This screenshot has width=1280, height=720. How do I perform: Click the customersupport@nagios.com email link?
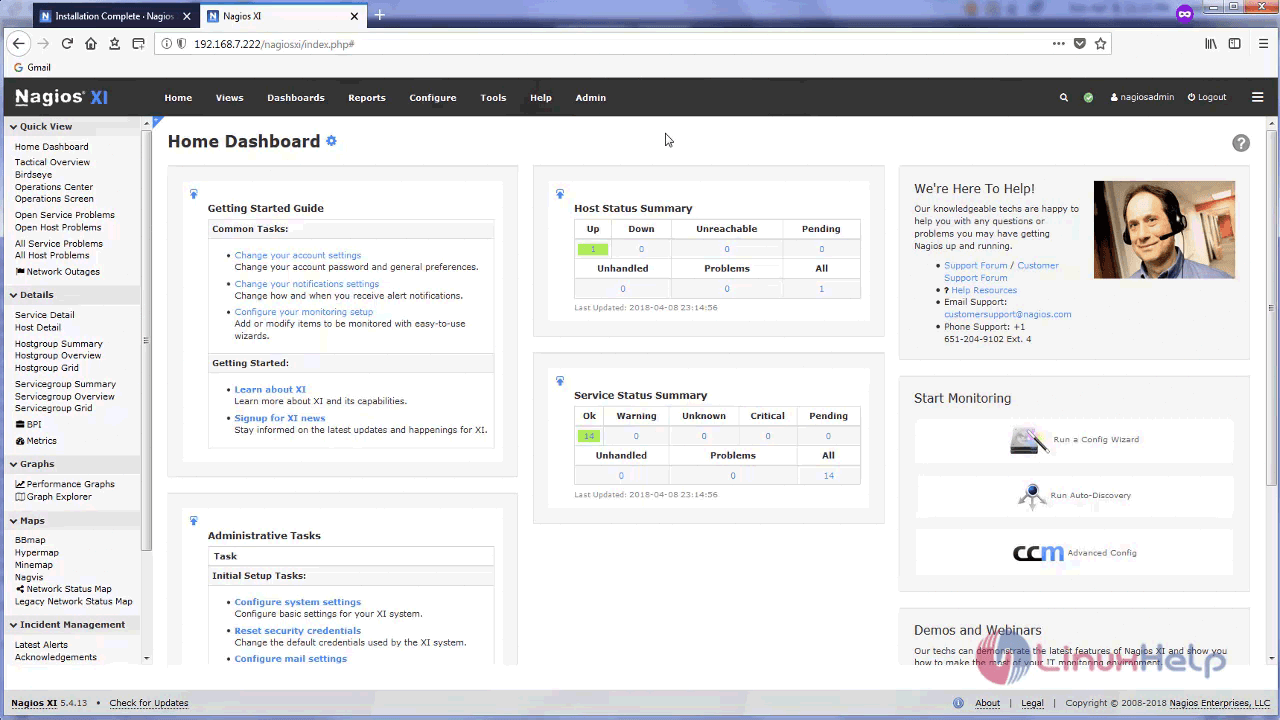pos(1008,314)
